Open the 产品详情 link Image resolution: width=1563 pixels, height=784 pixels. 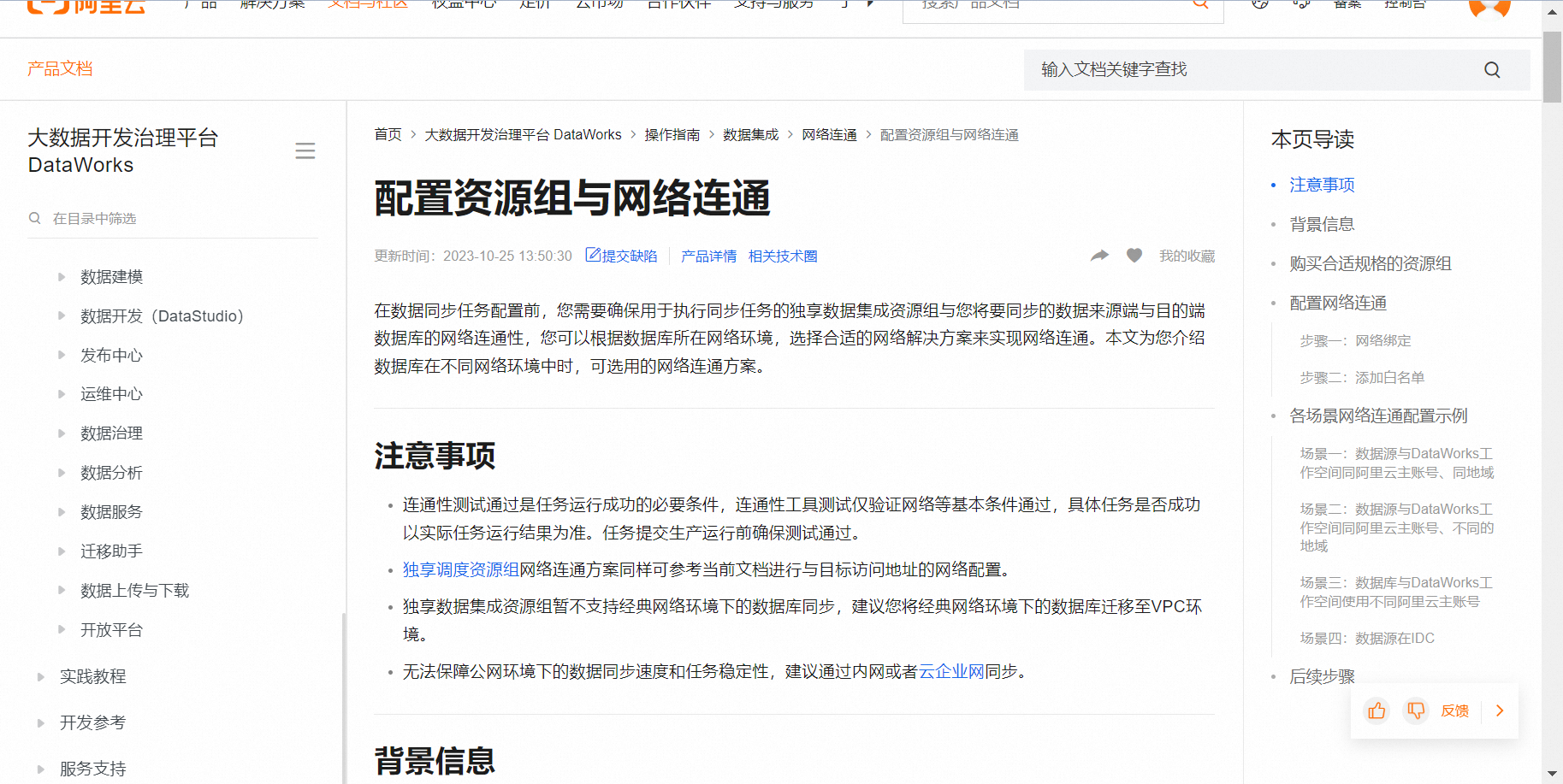(708, 256)
